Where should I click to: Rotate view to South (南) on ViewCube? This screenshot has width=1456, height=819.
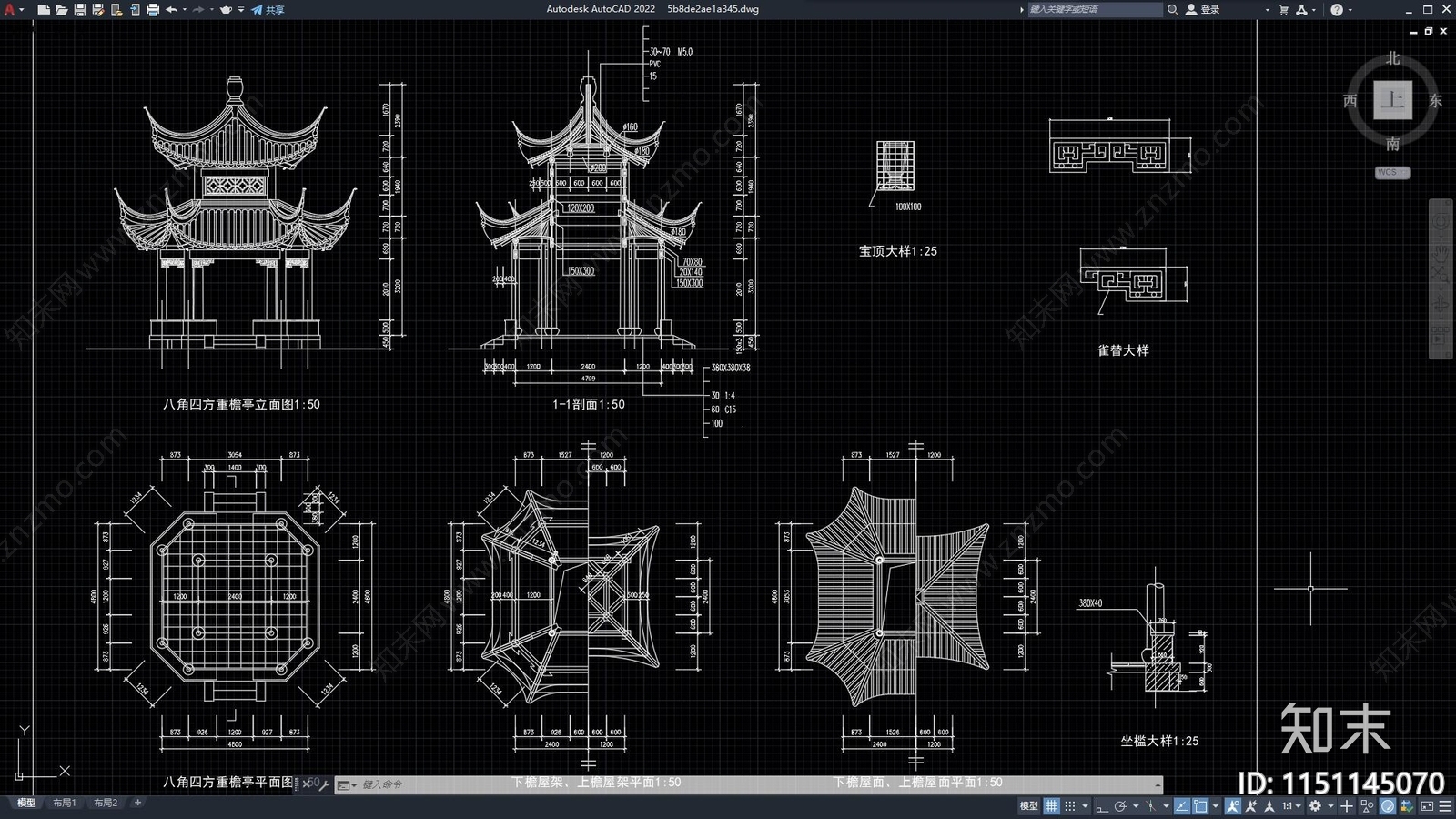[1392, 144]
